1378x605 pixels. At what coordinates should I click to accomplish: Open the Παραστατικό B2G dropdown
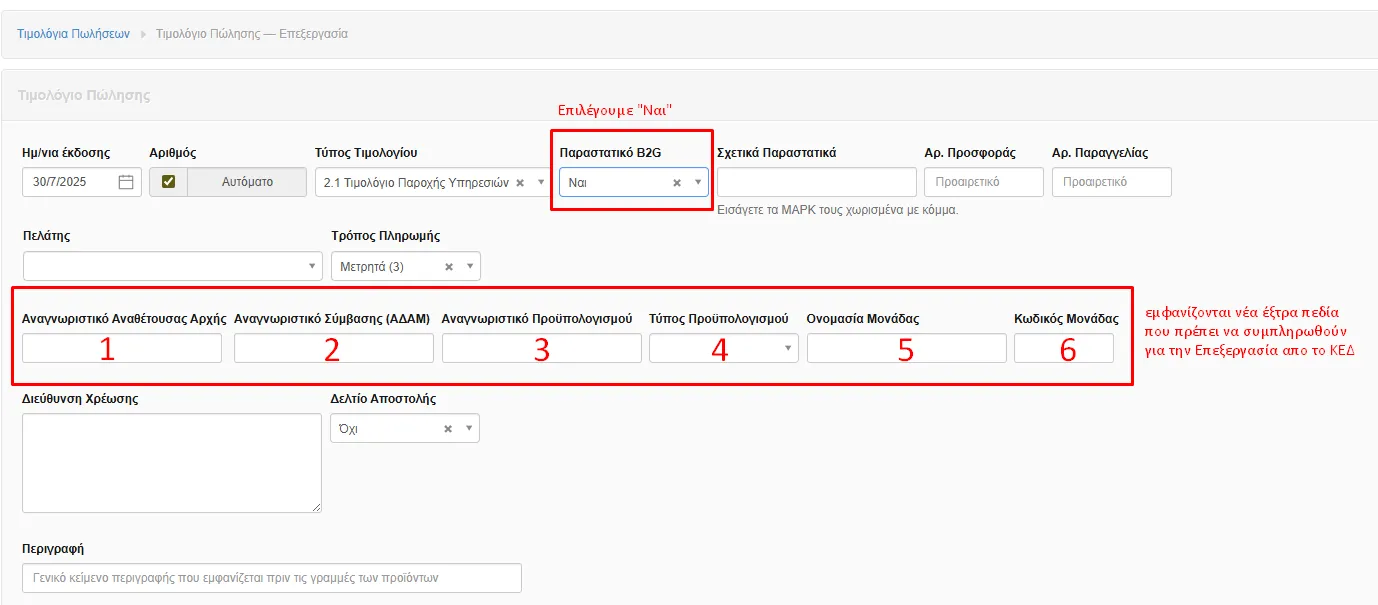point(697,183)
